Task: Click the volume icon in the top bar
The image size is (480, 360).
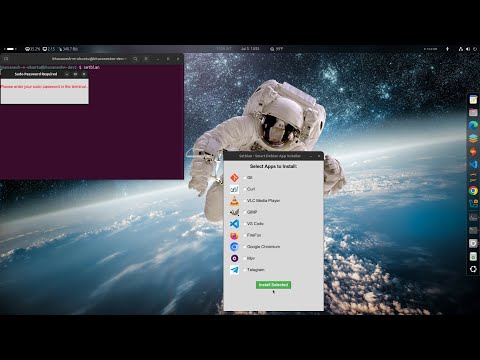Action: tap(468, 49)
